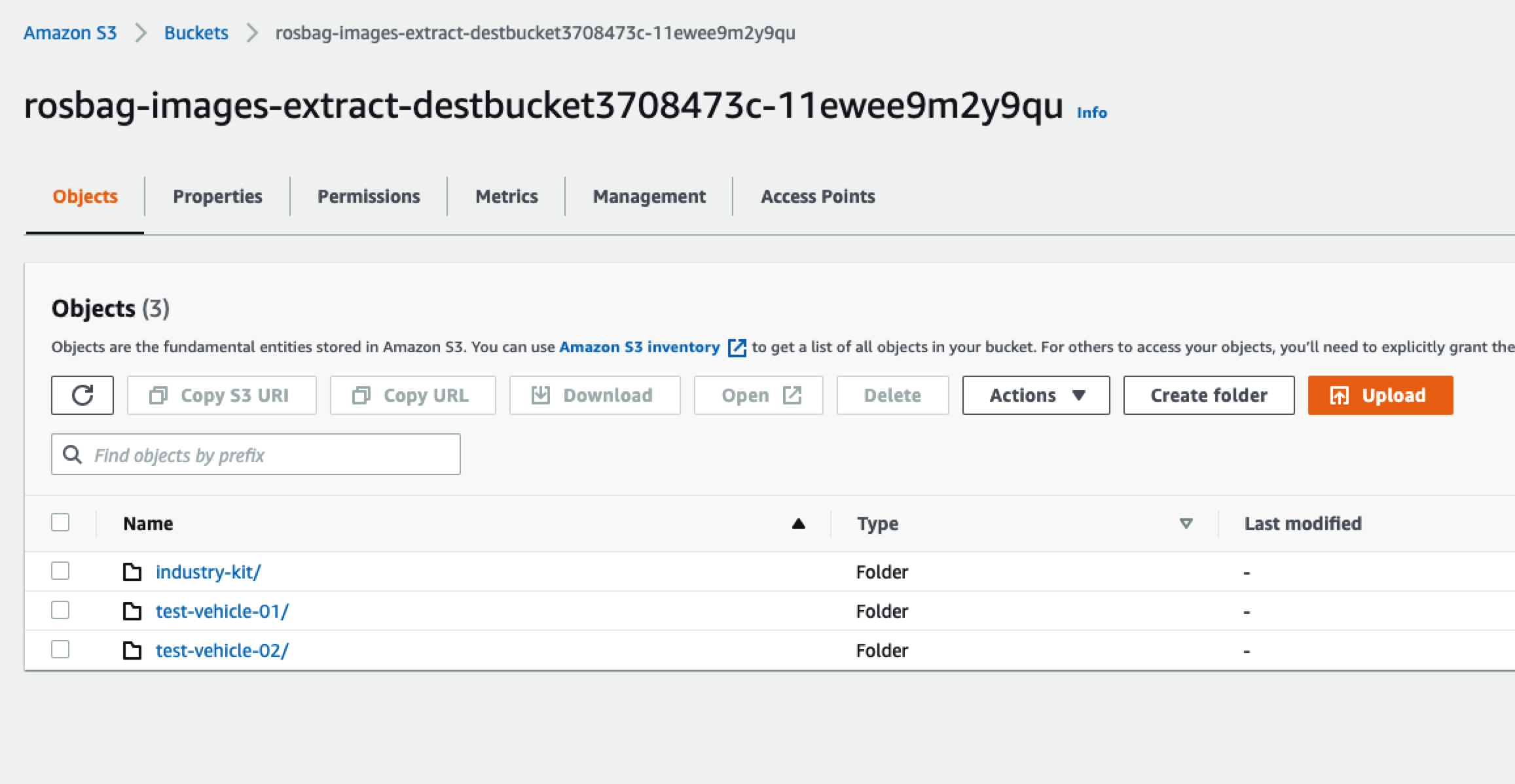This screenshot has width=1515, height=784.
Task: Click the folder icon next to industry-kit/
Action: (x=132, y=572)
